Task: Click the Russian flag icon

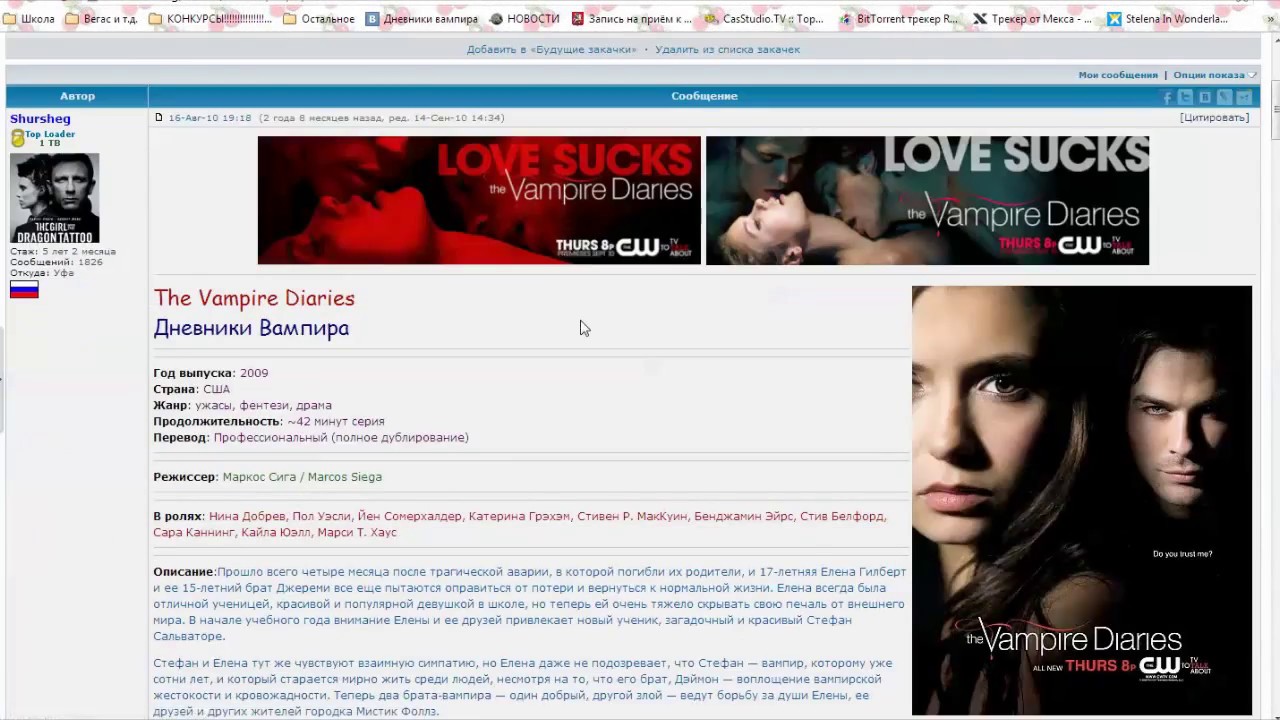Action: [x=24, y=290]
